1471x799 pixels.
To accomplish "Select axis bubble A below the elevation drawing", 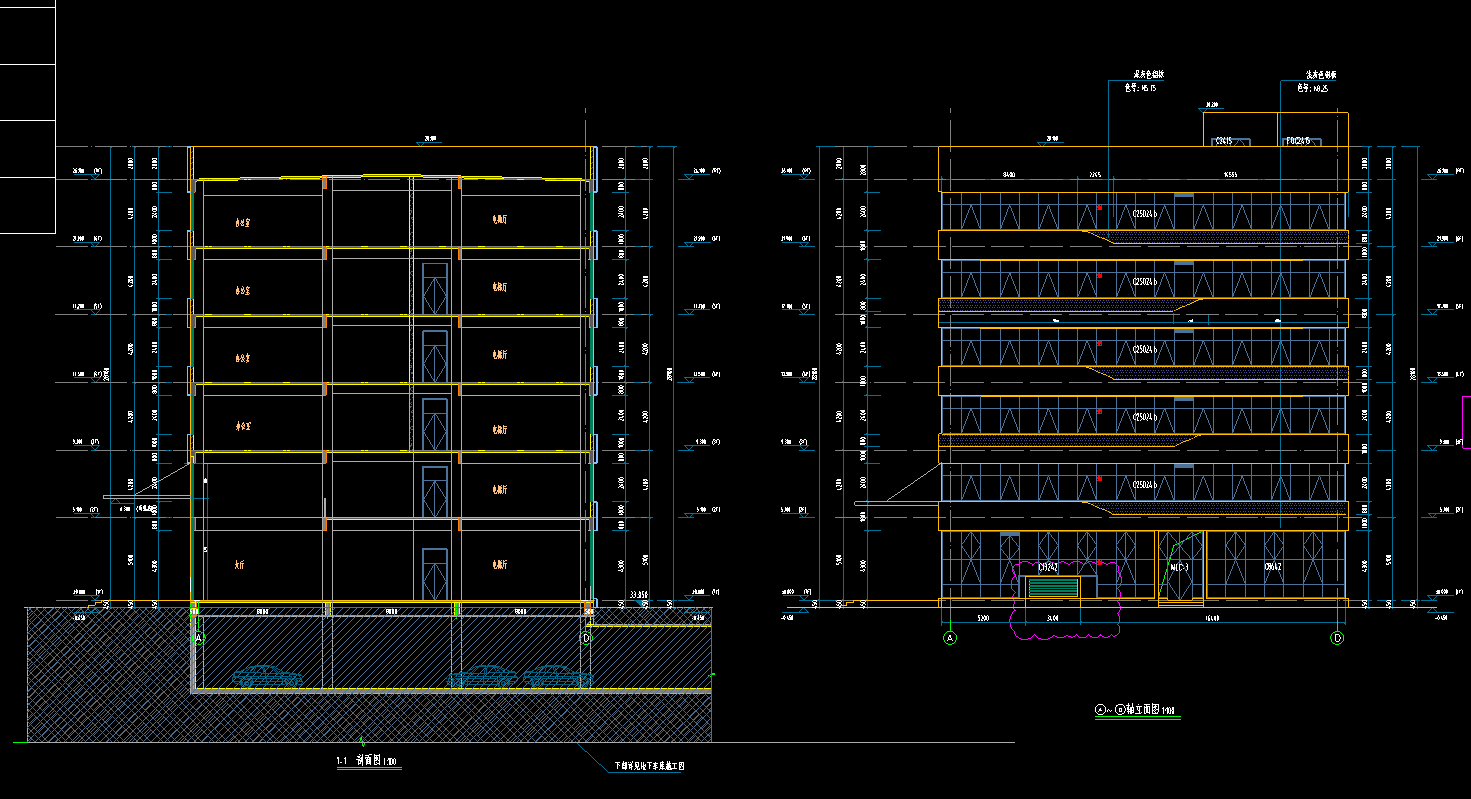I will [950, 638].
